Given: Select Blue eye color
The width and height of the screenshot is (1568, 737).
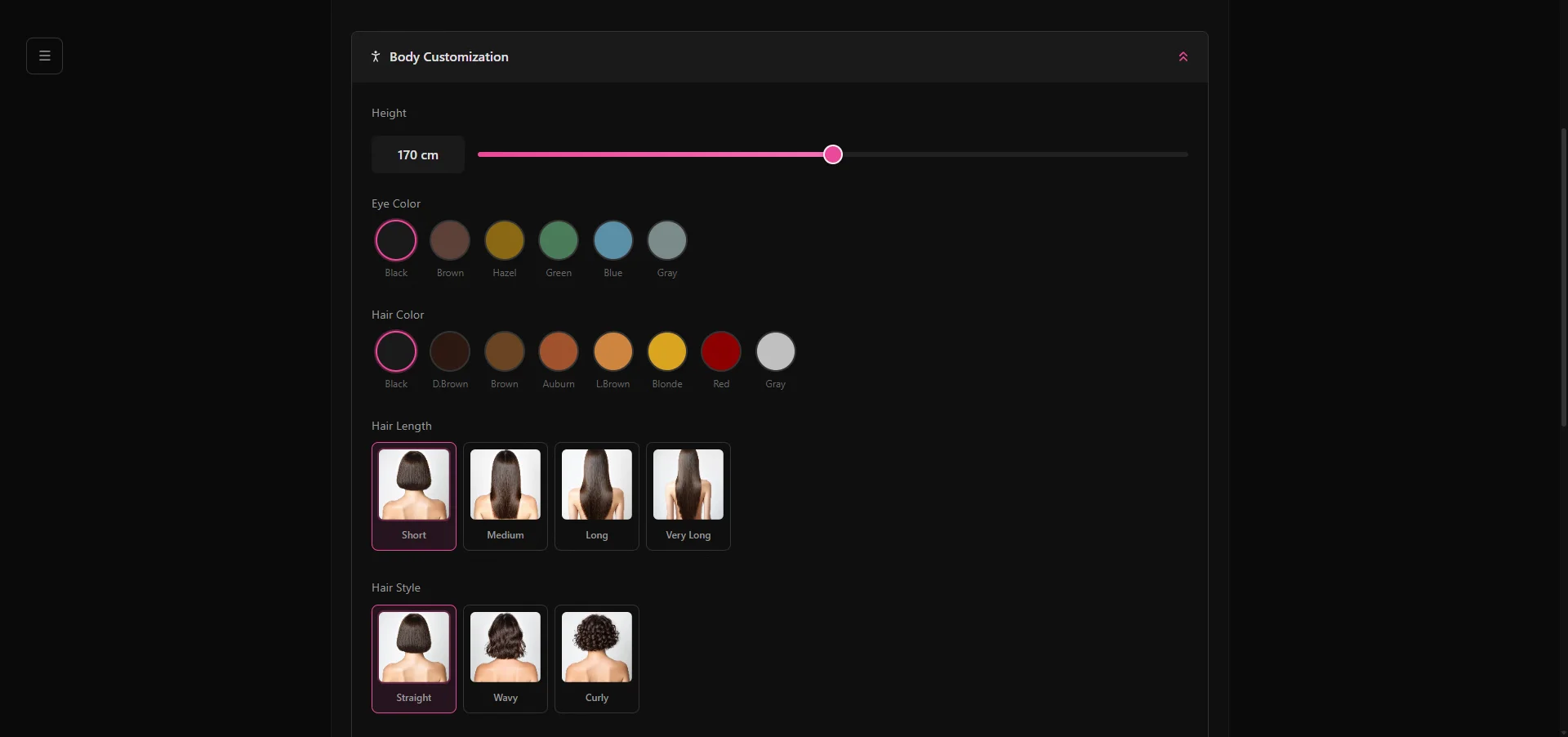Looking at the screenshot, I should [612, 240].
